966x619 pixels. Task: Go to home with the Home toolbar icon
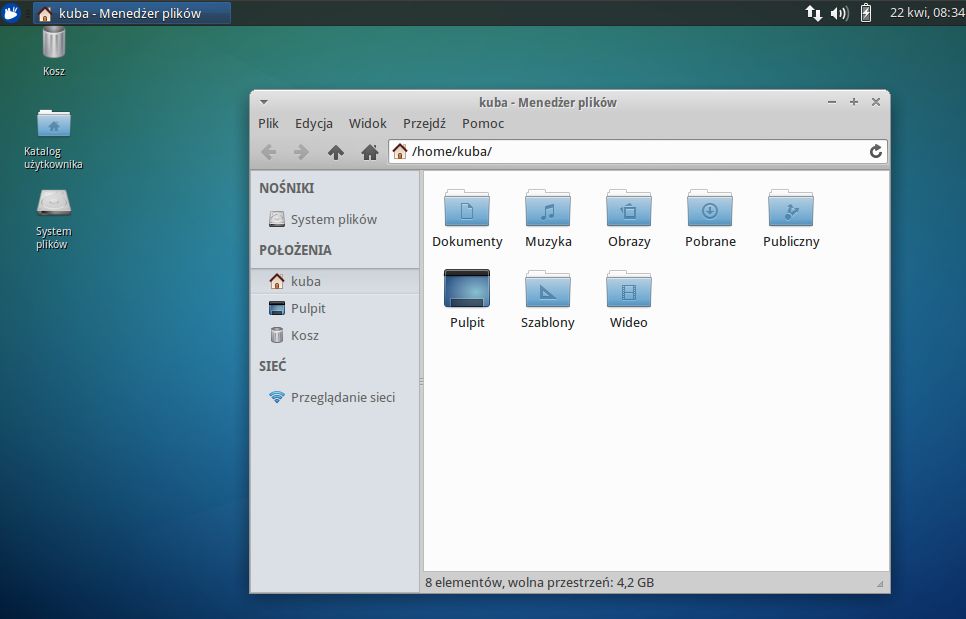click(x=369, y=151)
